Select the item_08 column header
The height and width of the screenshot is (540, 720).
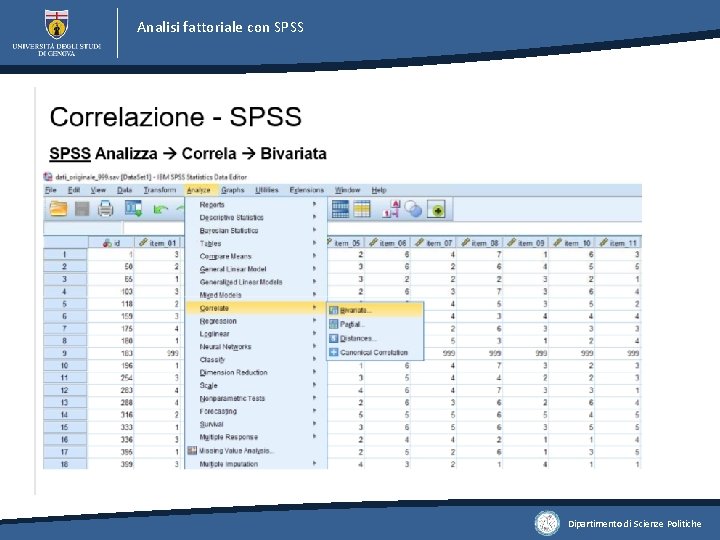point(479,243)
